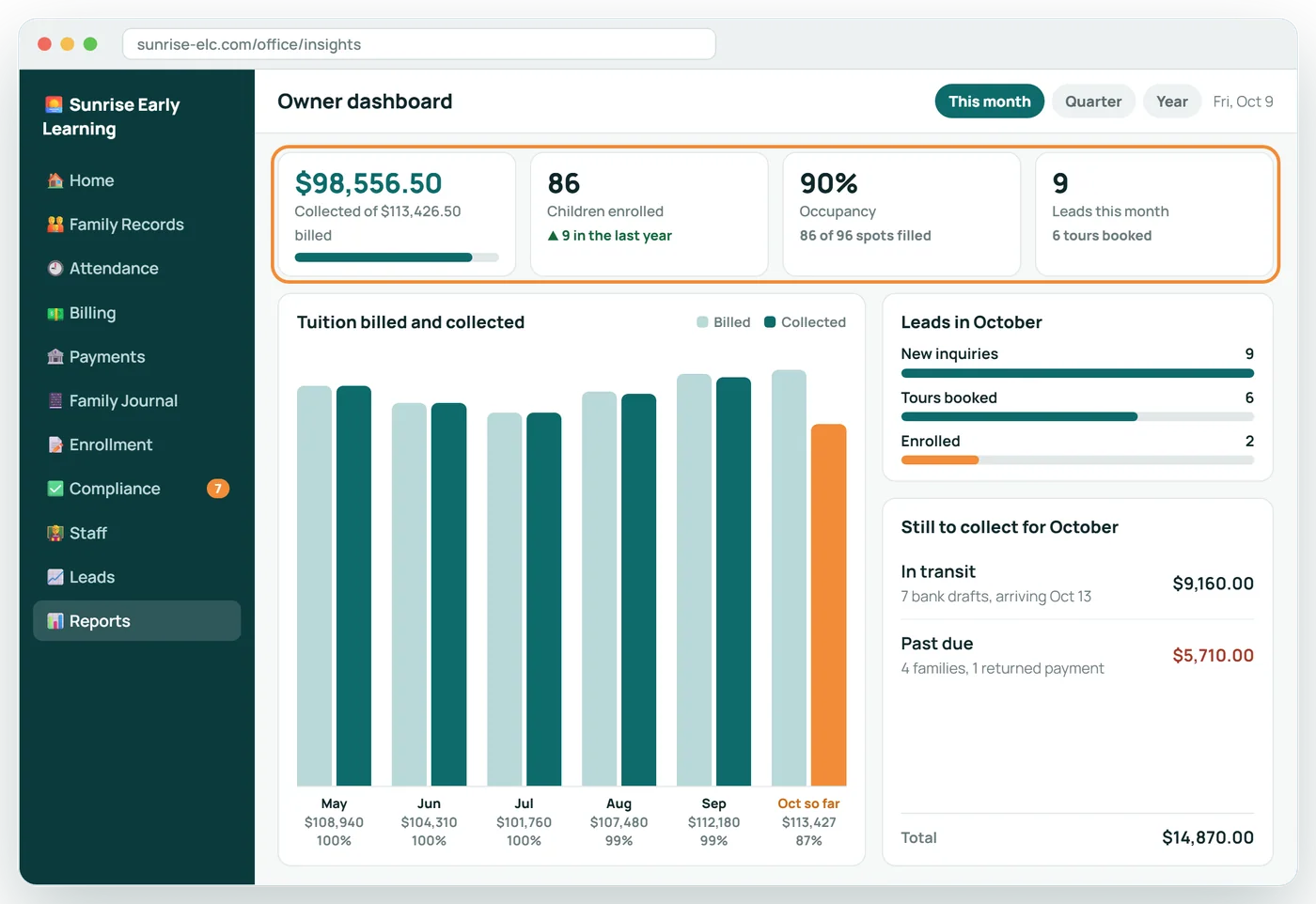
Task: Open the Family Records menu item
Action: (x=137, y=225)
